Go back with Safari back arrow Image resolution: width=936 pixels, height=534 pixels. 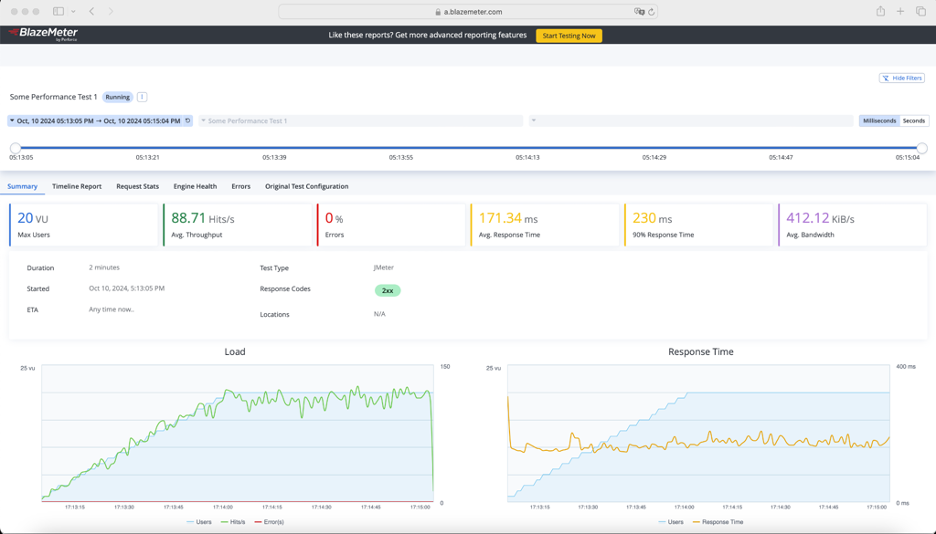tap(91, 11)
